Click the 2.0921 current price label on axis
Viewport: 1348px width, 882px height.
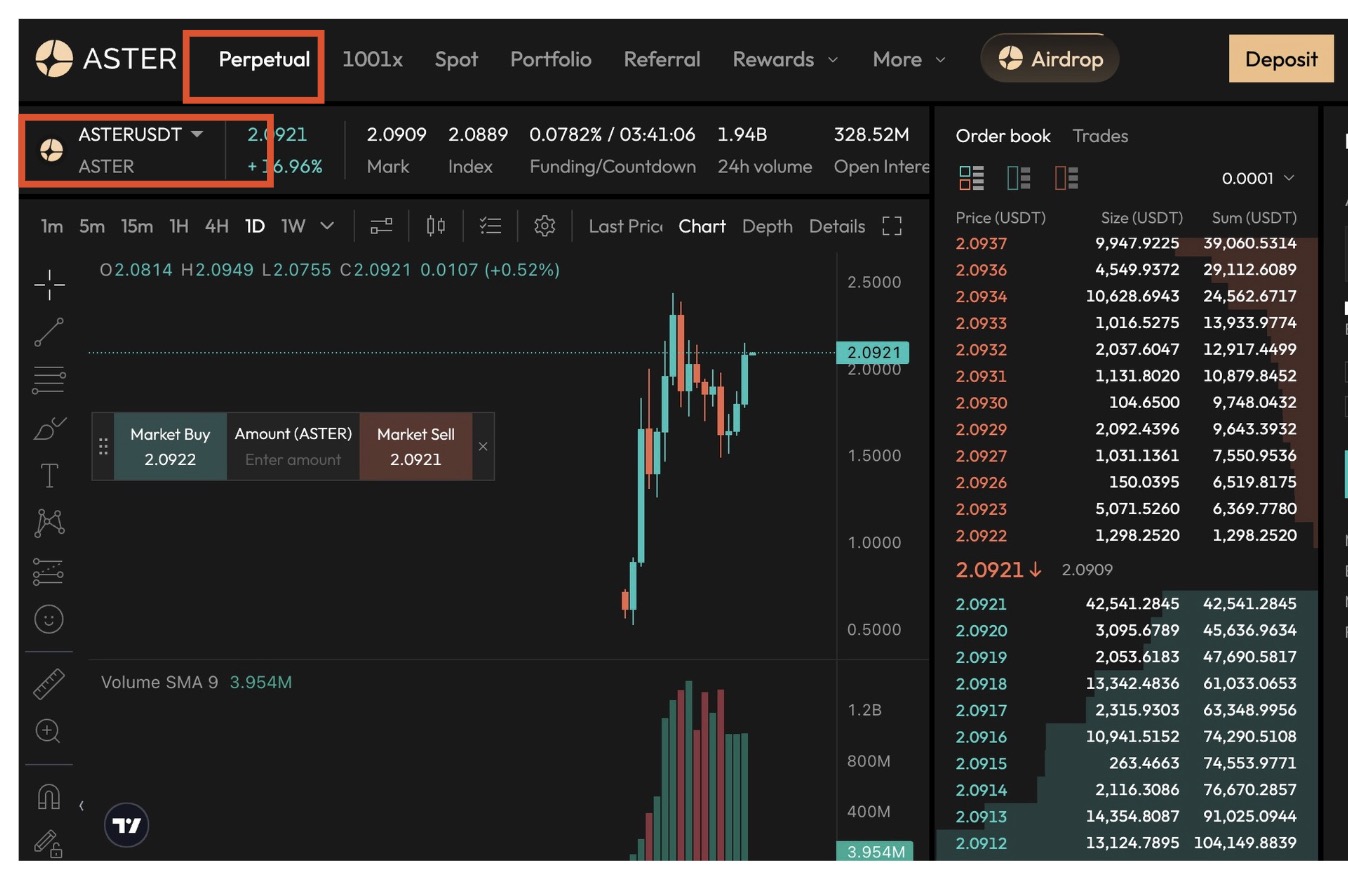[x=873, y=352]
